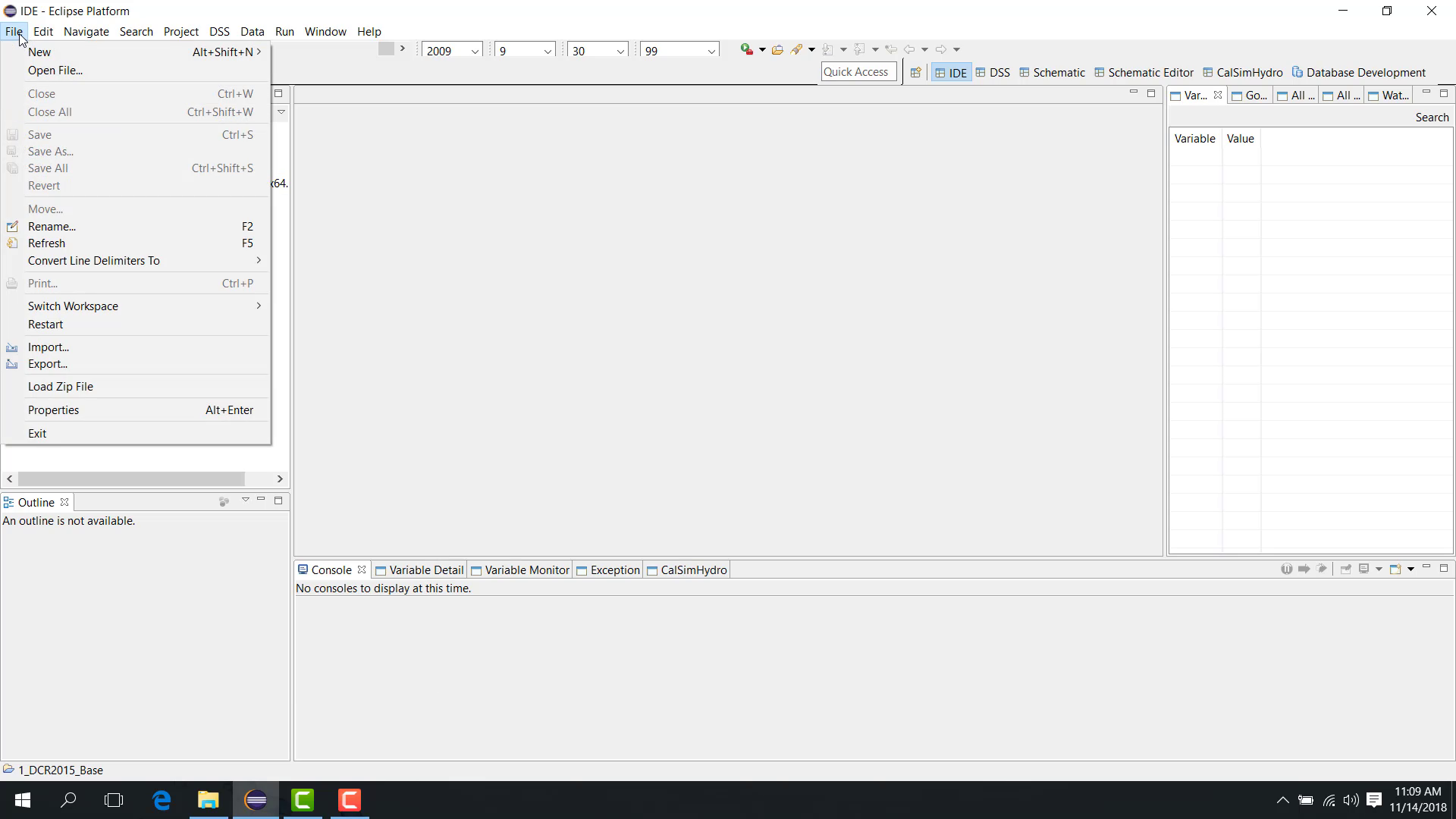Click the single gray arrow in Console toolbar
Image resolution: width=1456 pixels, height=819 pixels.
[1304, 569]
